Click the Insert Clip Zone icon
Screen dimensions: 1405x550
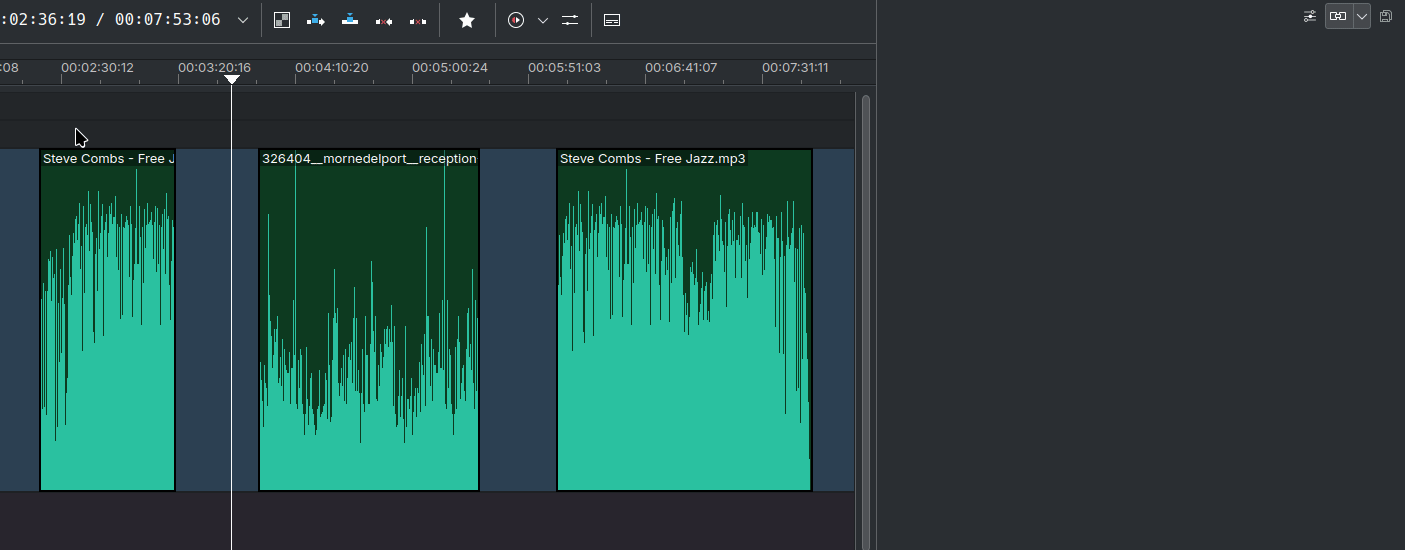click(316, 20)
